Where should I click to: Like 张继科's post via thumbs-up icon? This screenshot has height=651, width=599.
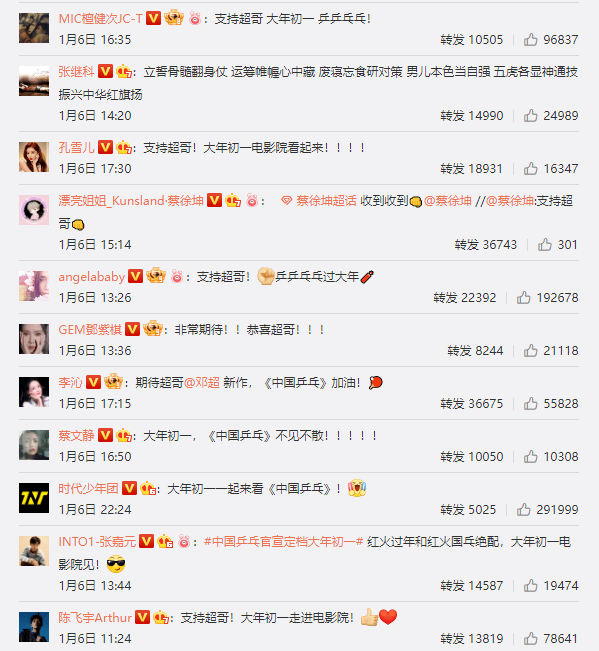pos(531,115)
